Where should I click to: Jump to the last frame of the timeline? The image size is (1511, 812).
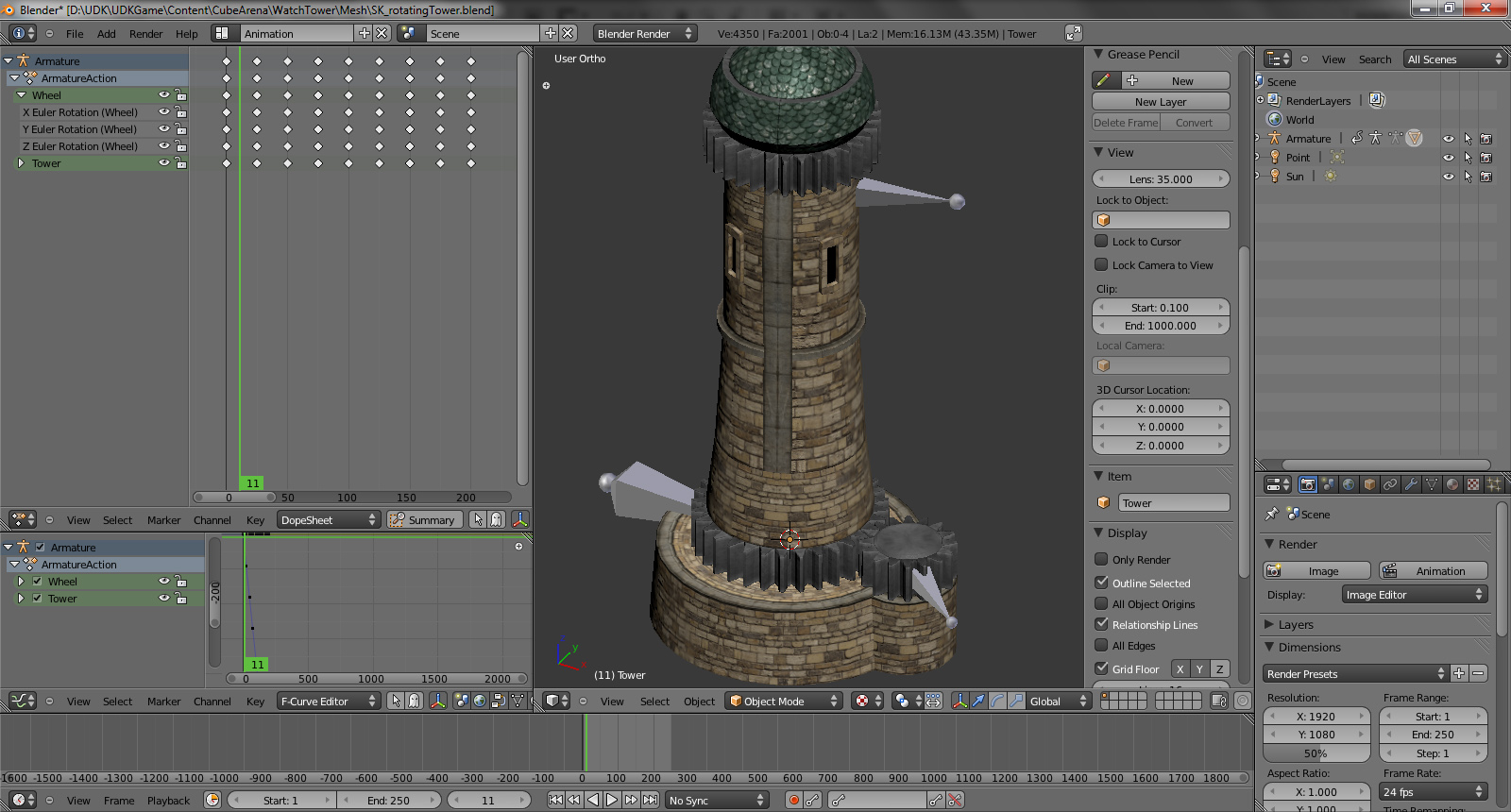tap(650, 800)
